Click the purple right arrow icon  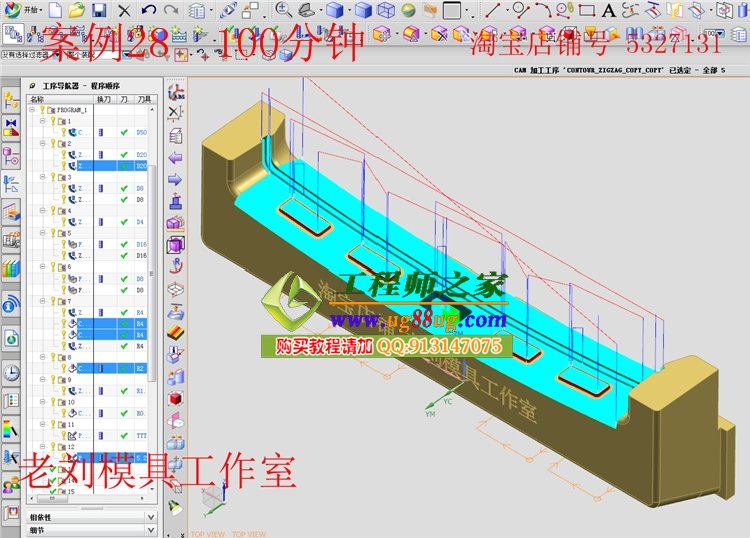[176, 179]
